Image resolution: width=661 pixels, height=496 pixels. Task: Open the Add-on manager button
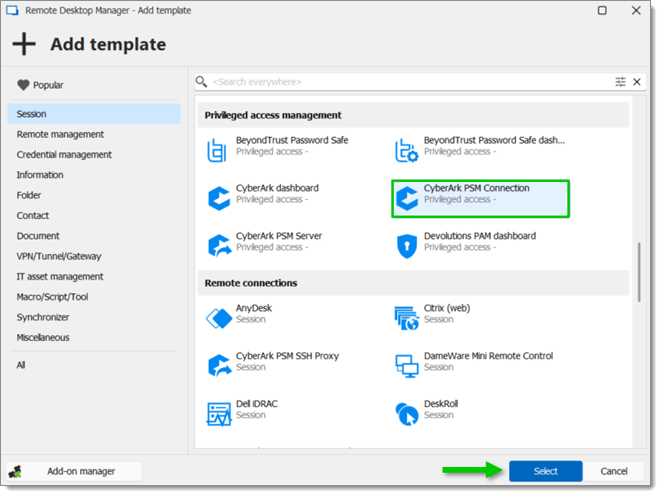tap(74, 471)
